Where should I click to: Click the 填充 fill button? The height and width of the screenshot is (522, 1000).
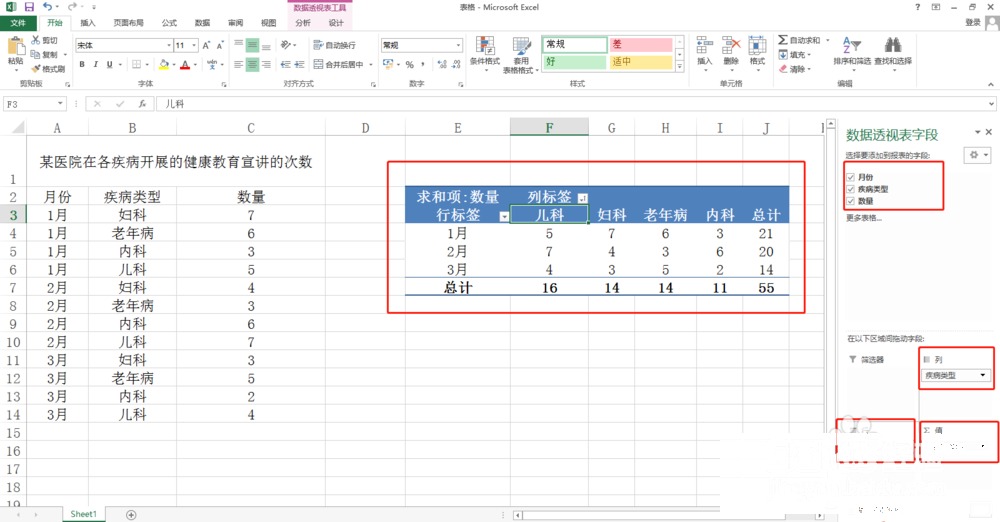[791, 55]
